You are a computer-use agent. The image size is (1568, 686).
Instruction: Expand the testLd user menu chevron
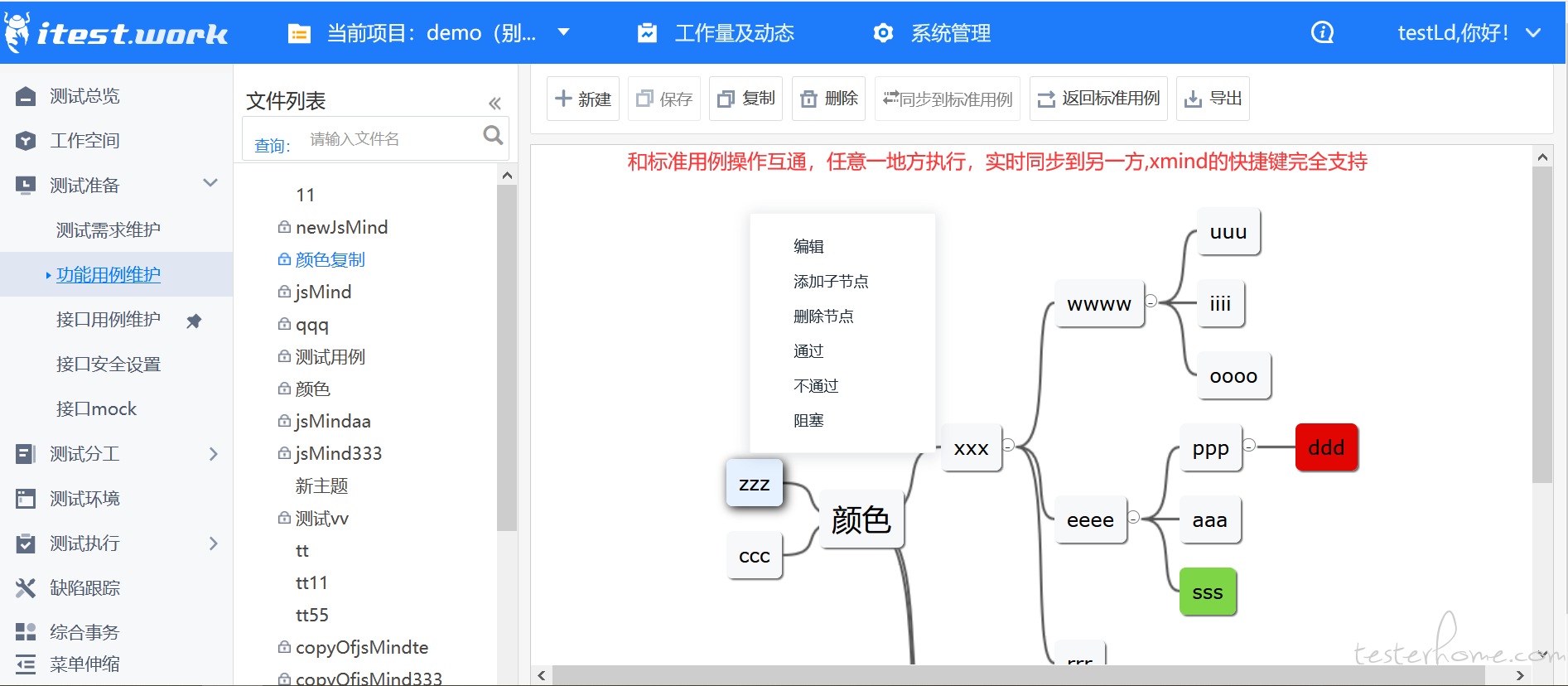pyautogui.click(x=1533, y=33)
